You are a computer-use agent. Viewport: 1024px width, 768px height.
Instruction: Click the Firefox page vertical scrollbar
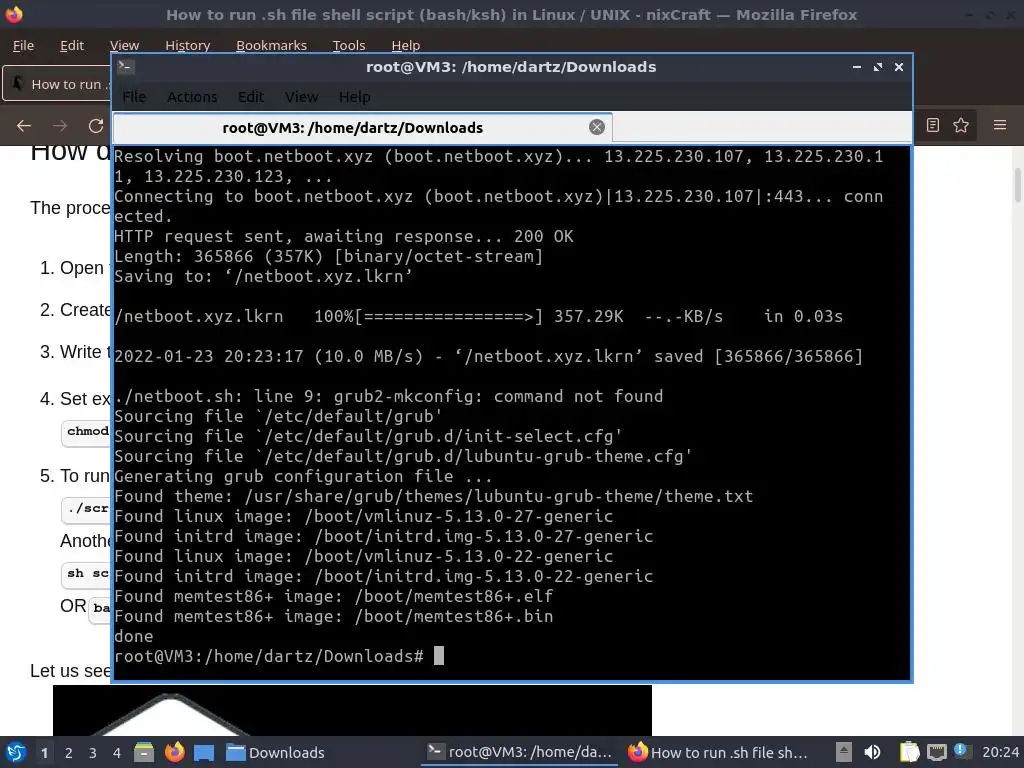click(1017, 185)
